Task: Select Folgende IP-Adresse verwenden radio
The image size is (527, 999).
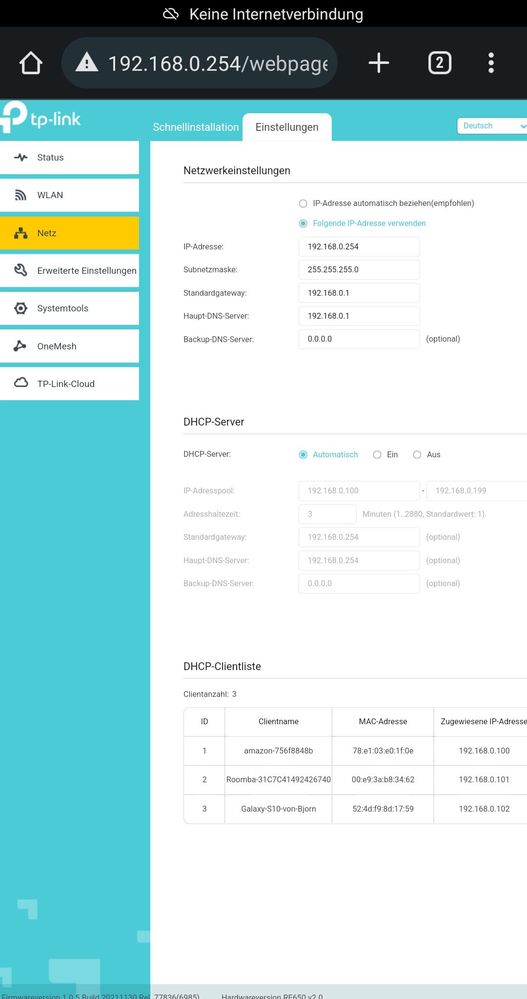Action: coord(303,224)
